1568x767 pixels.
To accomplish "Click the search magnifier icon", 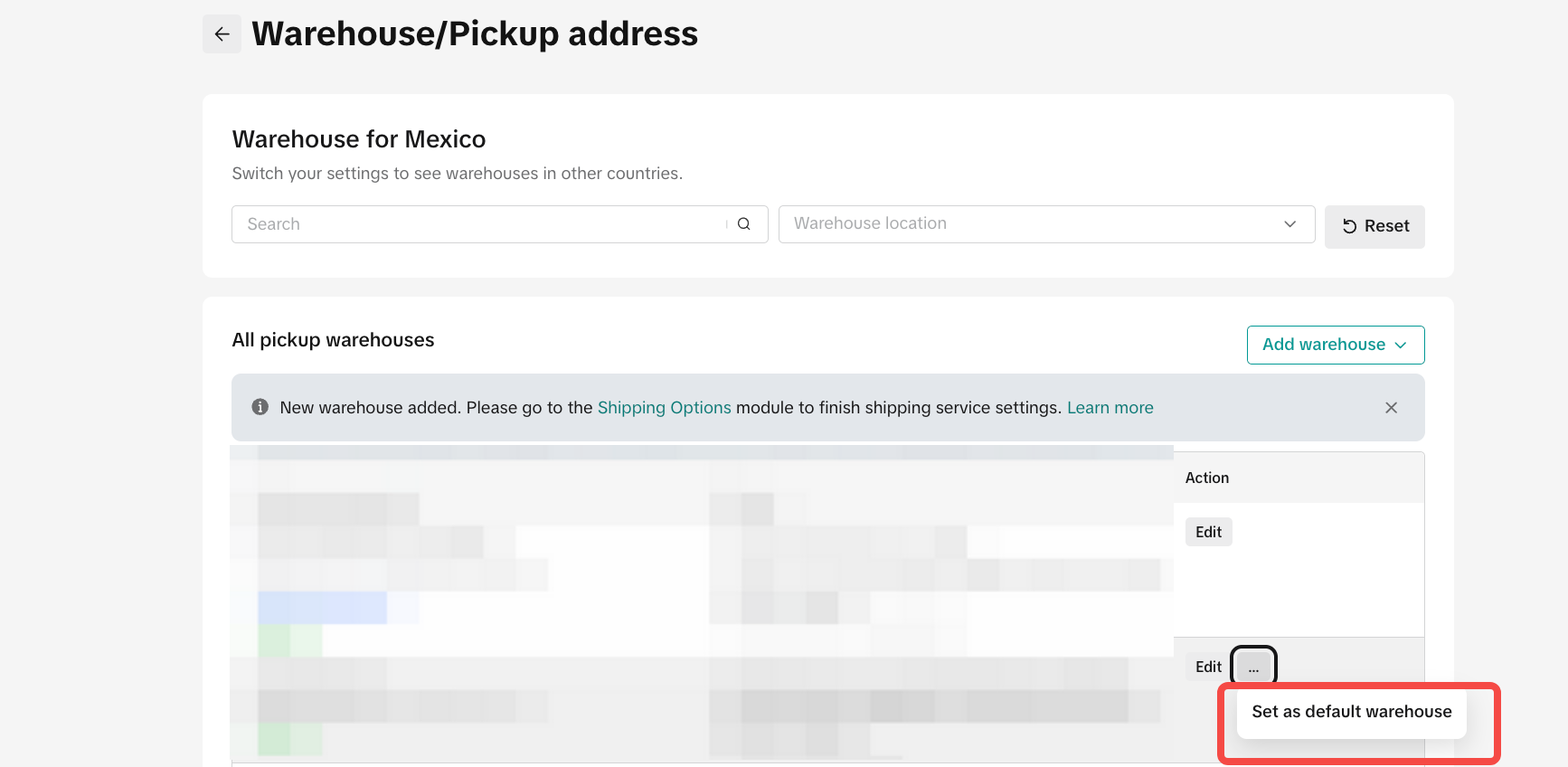I will click(743, 224).
